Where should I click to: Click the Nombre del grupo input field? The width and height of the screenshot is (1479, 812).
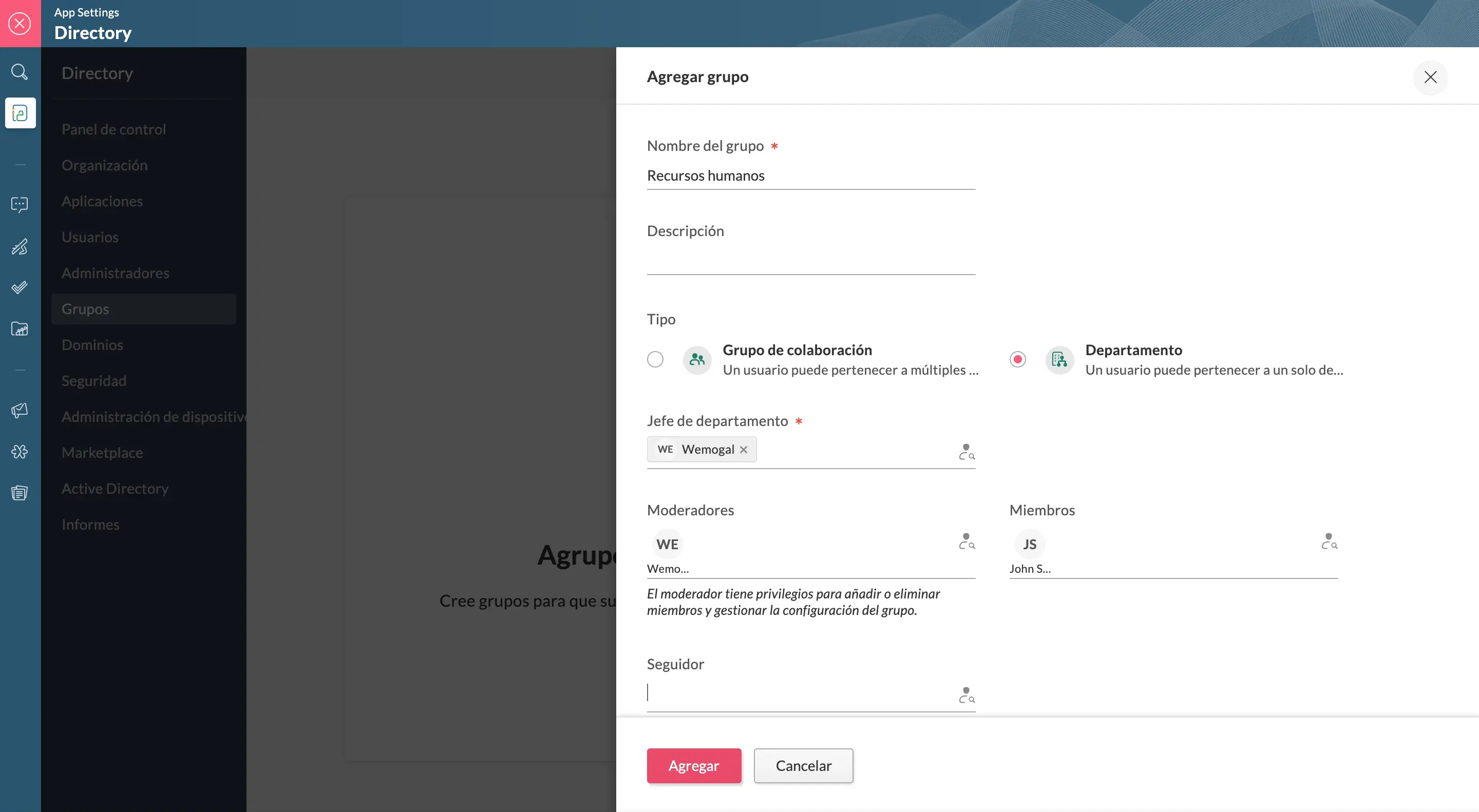pyautogui.click(x=810, y=175)
